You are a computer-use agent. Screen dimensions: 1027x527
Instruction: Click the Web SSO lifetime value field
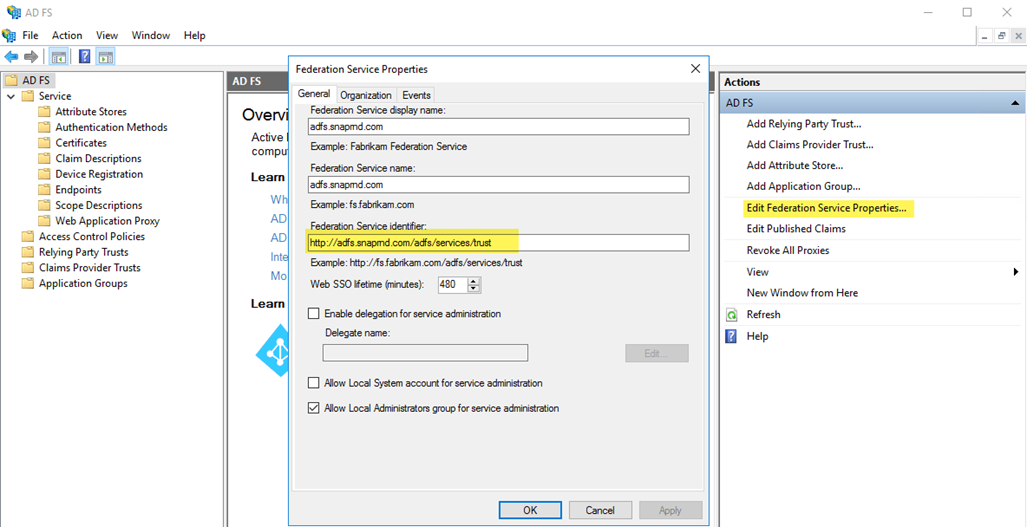(x=453, y=285)
